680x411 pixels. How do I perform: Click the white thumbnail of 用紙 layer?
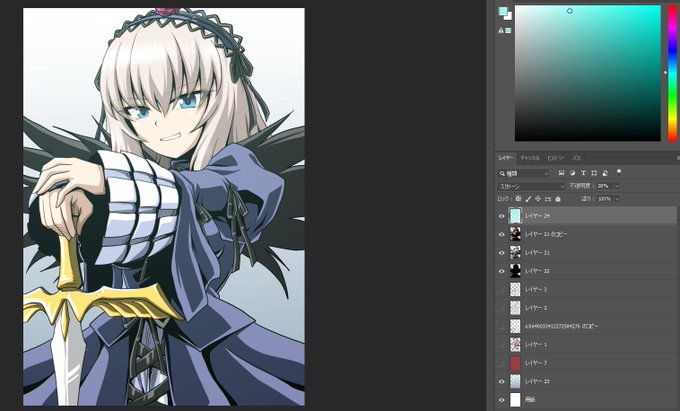[x=515, y=400]
